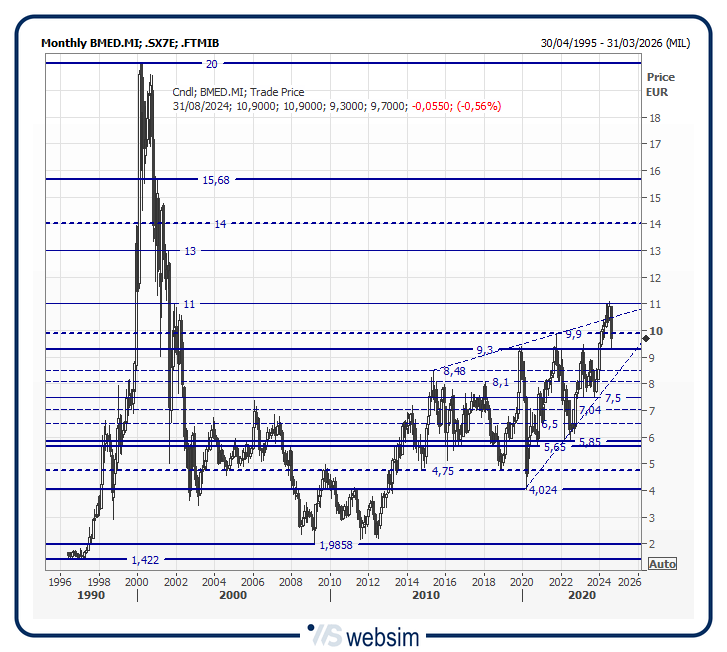Click the 4,75 dashed level label
727x652 pixels.
(443, 470)
